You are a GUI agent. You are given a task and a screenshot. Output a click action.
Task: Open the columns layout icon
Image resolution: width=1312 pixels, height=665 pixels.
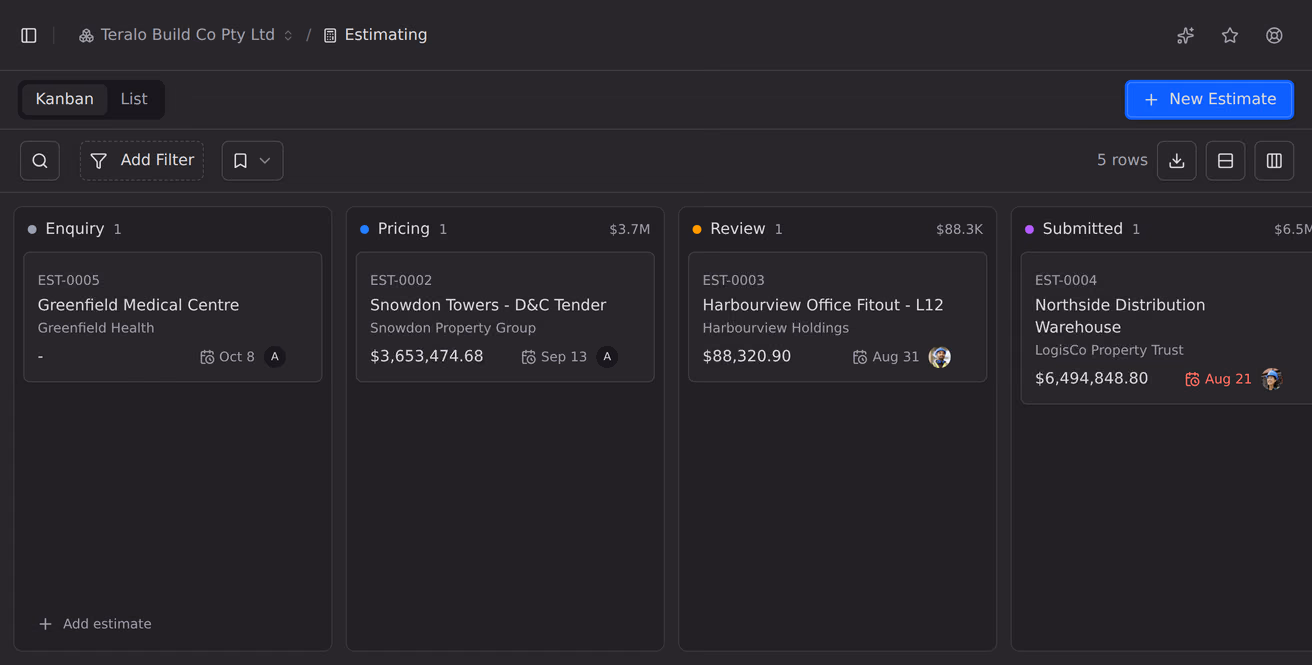click(1274, 161)
